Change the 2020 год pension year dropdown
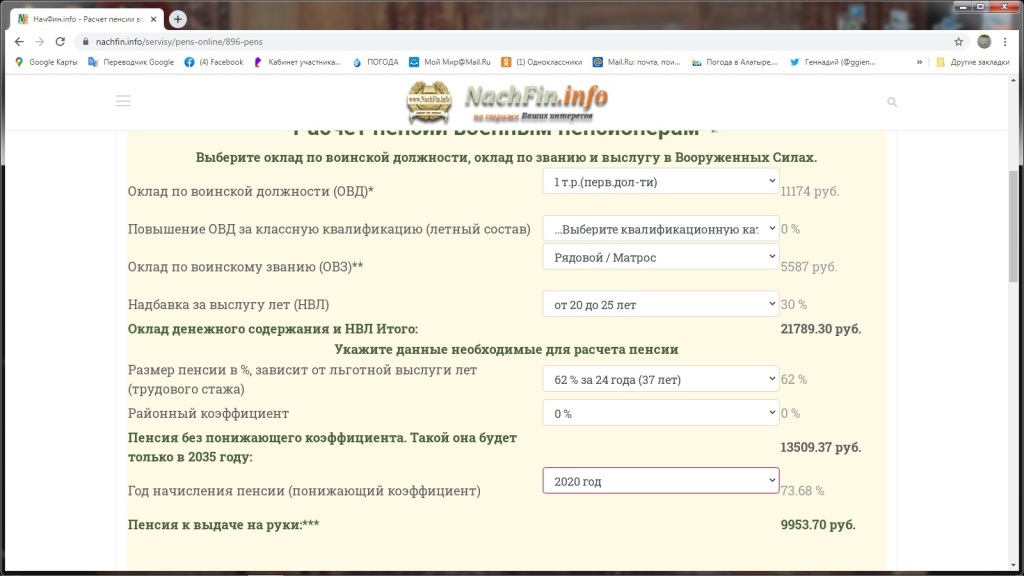 click(660, 481)
